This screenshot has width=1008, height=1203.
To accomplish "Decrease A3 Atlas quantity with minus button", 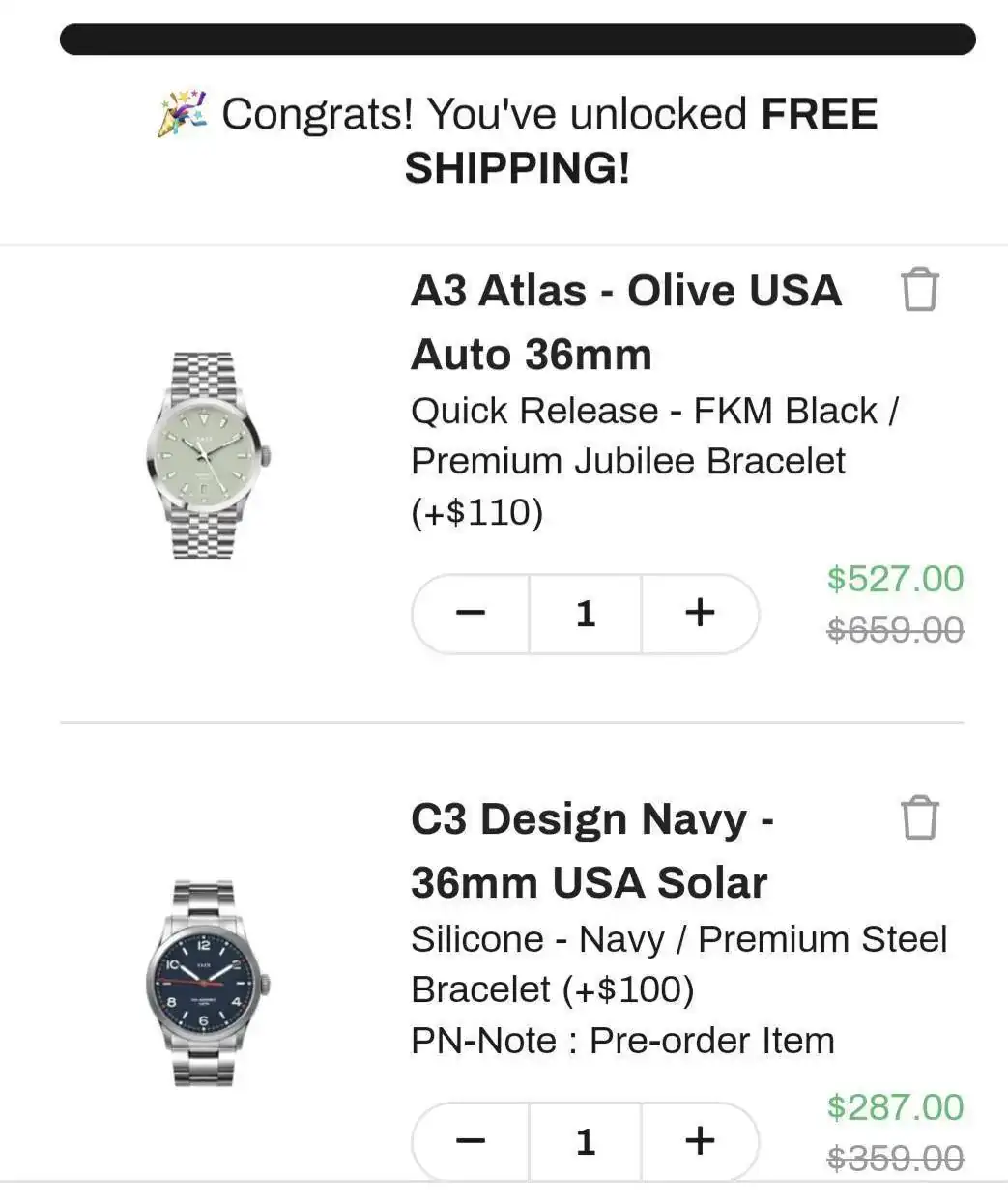I will [x=471, y=613].
